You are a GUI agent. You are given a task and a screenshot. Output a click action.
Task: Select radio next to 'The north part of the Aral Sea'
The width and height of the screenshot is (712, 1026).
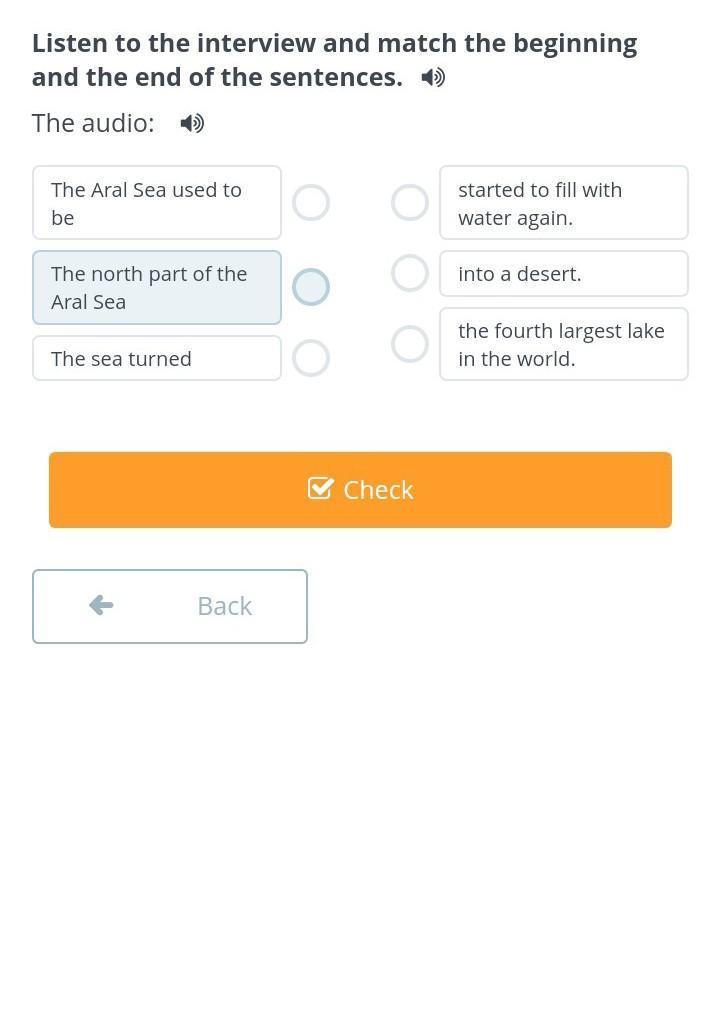(311, 287)
